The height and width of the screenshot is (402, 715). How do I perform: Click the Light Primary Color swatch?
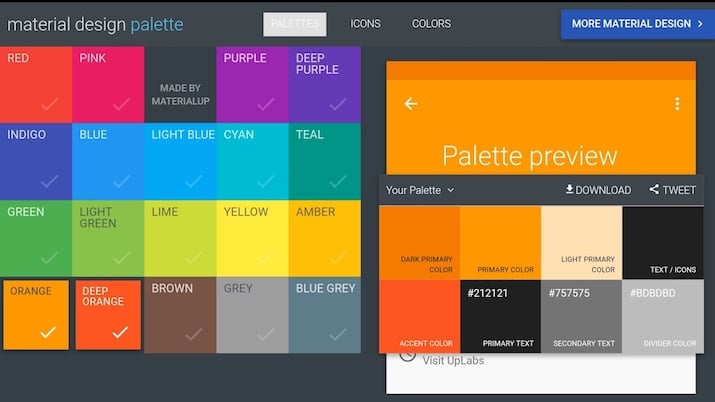pyautogui.click(x=581, y=242)
